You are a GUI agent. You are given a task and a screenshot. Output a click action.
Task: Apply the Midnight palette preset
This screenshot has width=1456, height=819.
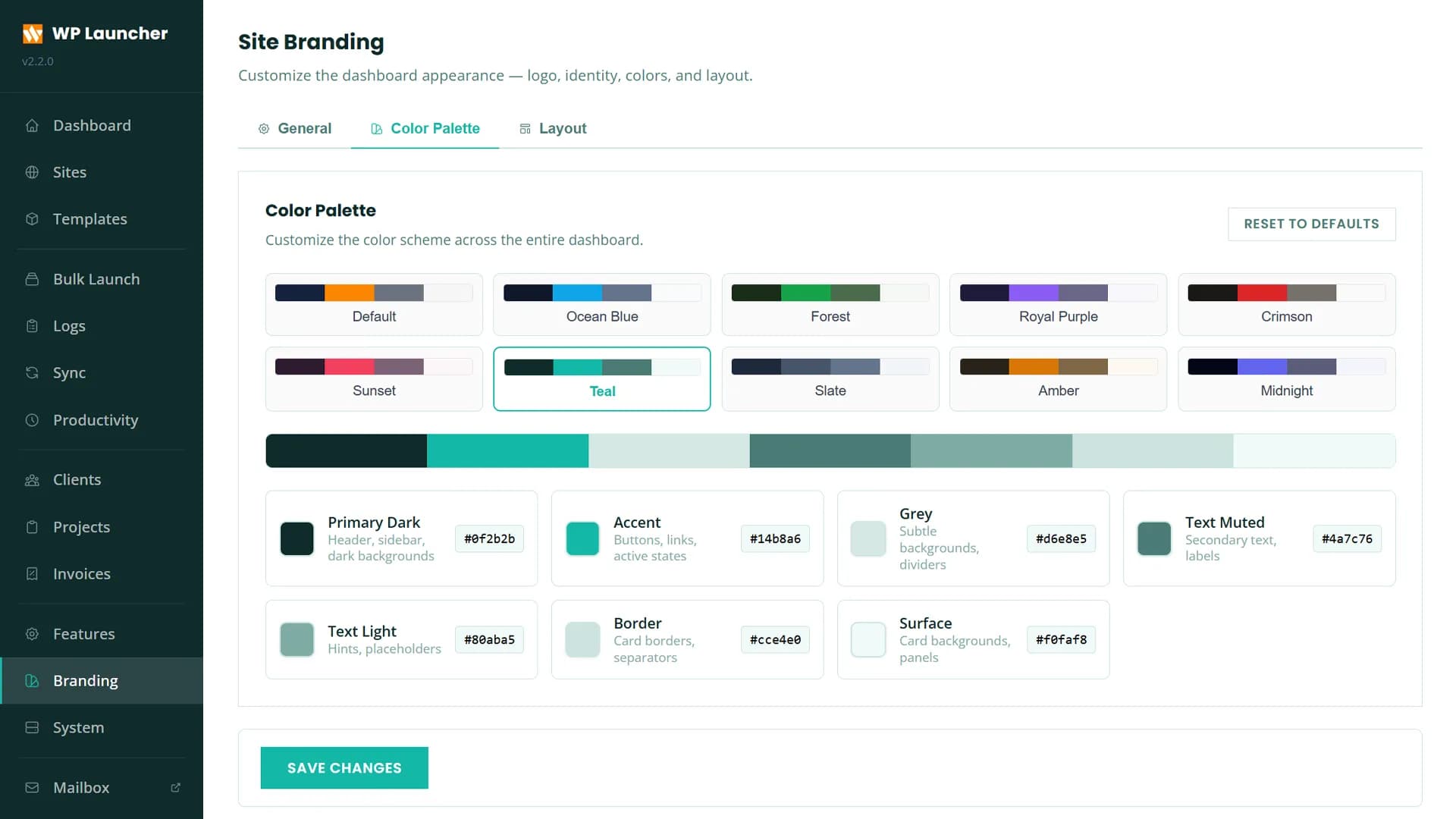click(x=1287, y=379)
